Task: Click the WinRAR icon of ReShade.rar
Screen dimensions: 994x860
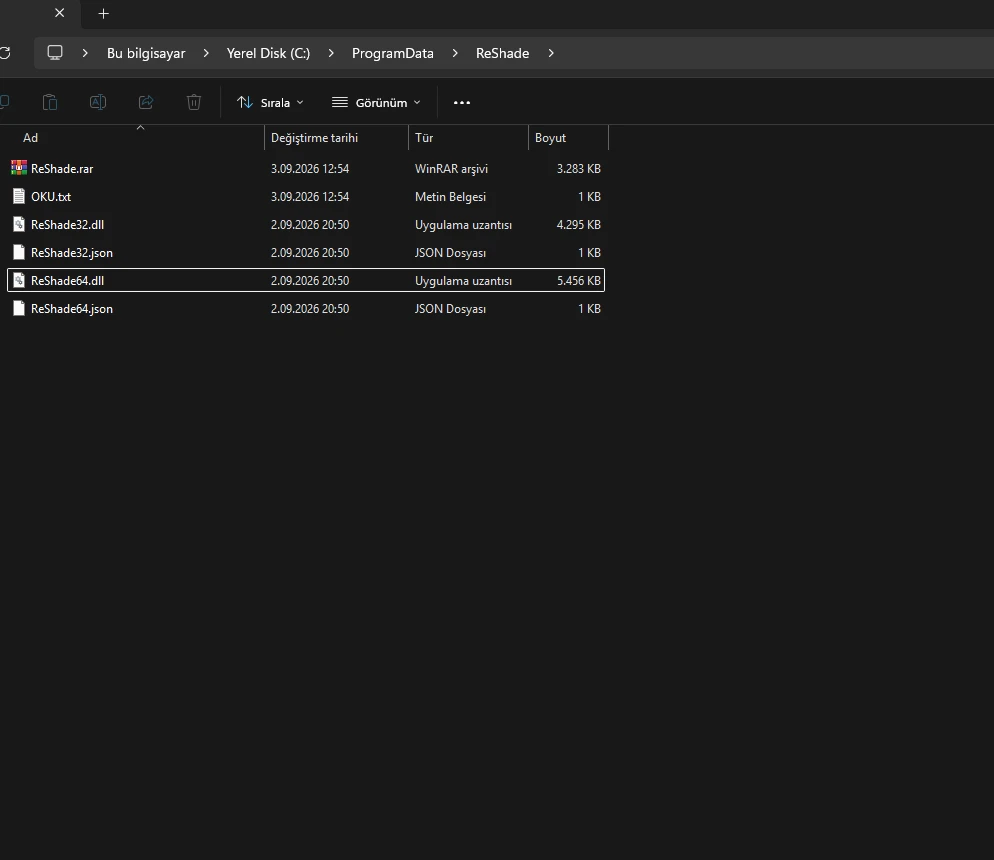Action: point(19,168)
